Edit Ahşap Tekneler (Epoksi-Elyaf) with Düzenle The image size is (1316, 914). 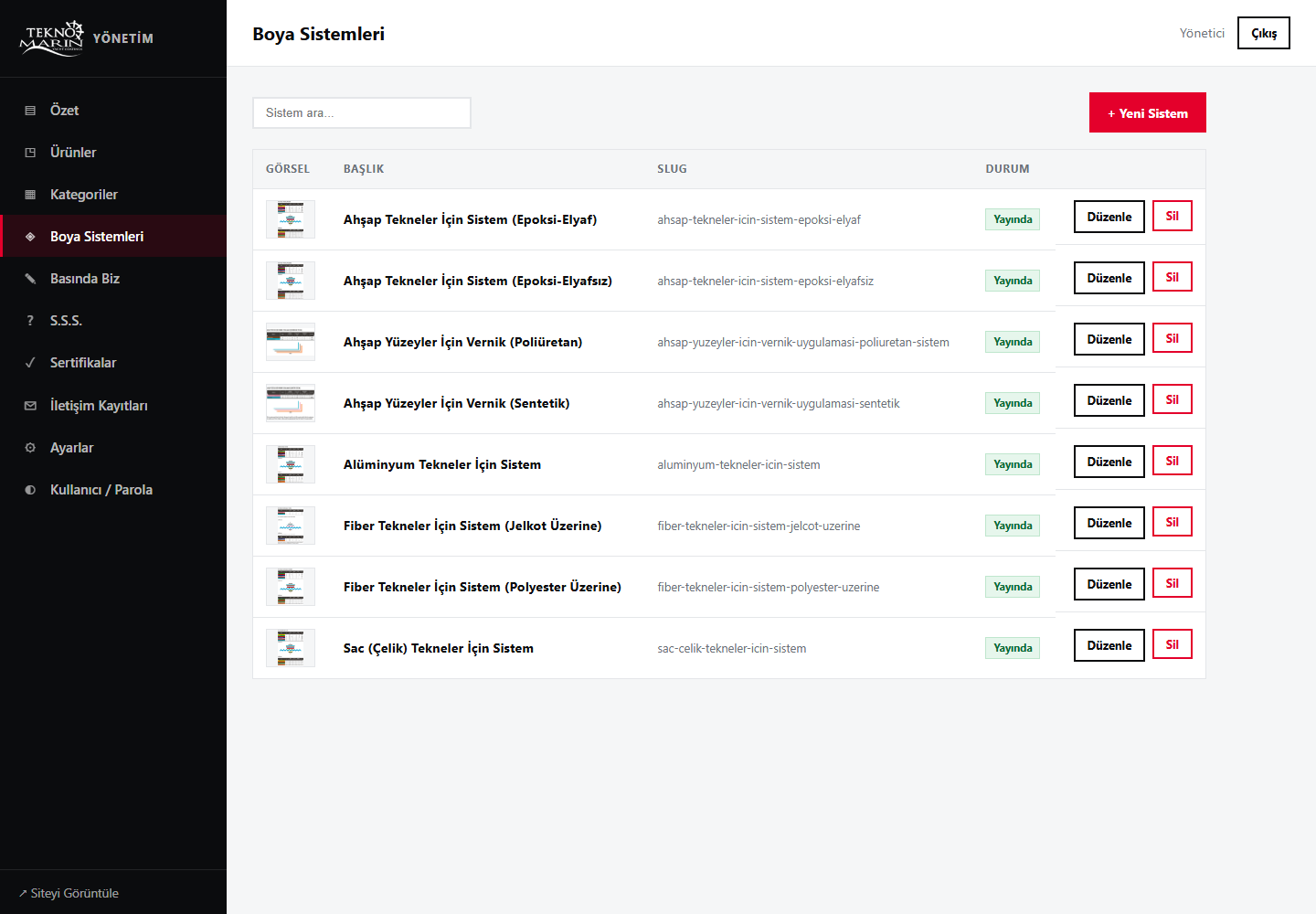tap(1109, 217)
